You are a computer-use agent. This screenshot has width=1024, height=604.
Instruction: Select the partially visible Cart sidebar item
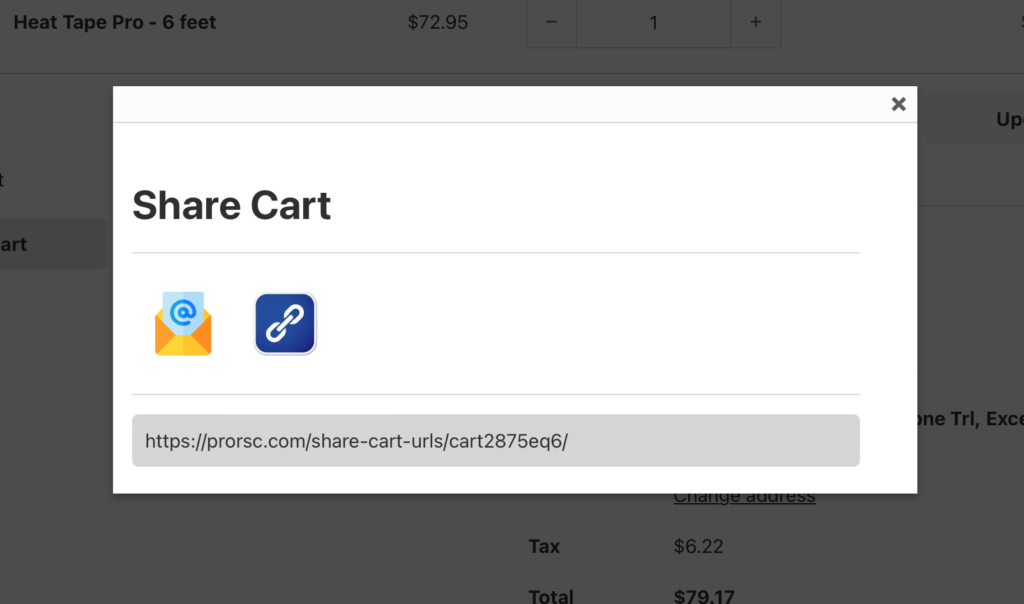coord(52,244)
